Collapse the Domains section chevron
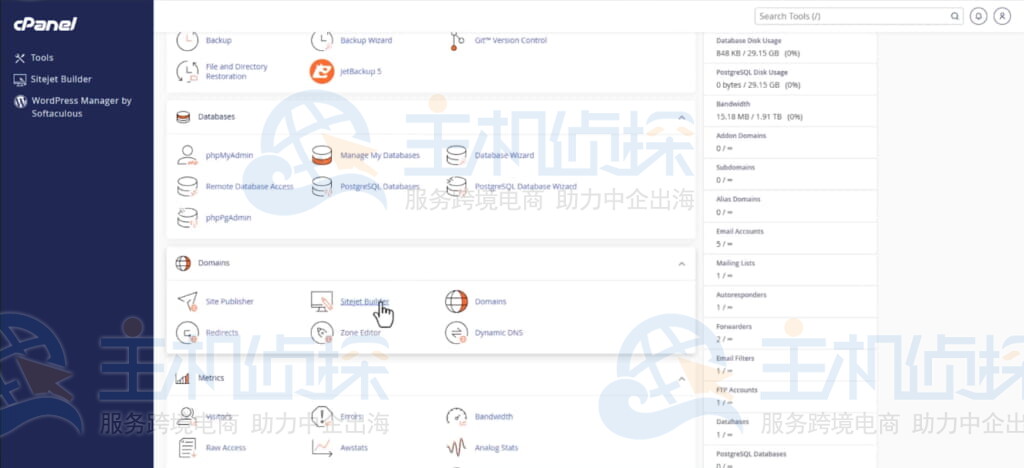 point(682,264)
